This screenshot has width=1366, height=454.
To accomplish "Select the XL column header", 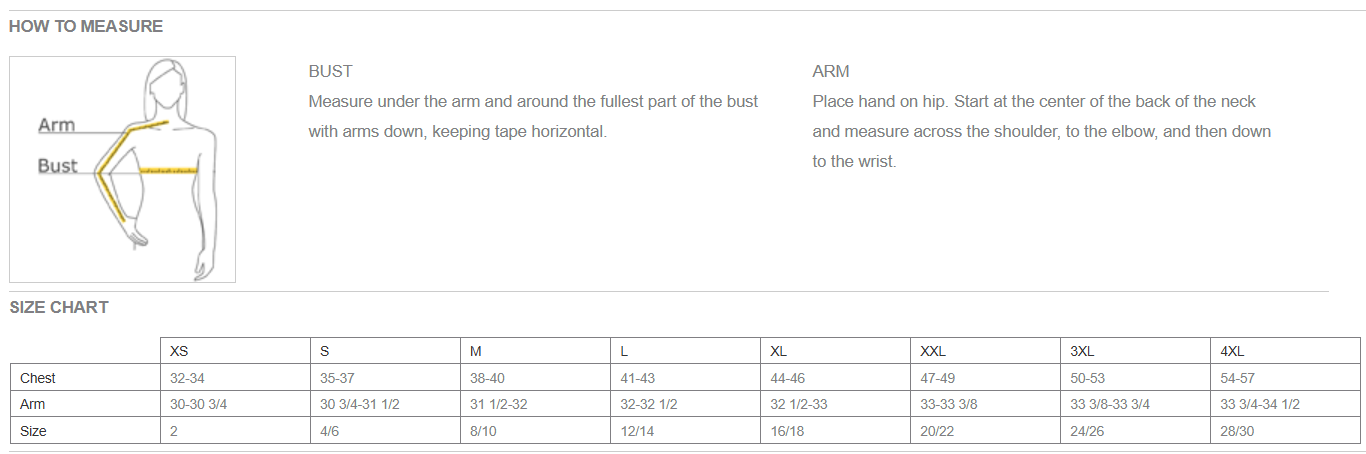I will click(x=779, y=351).
